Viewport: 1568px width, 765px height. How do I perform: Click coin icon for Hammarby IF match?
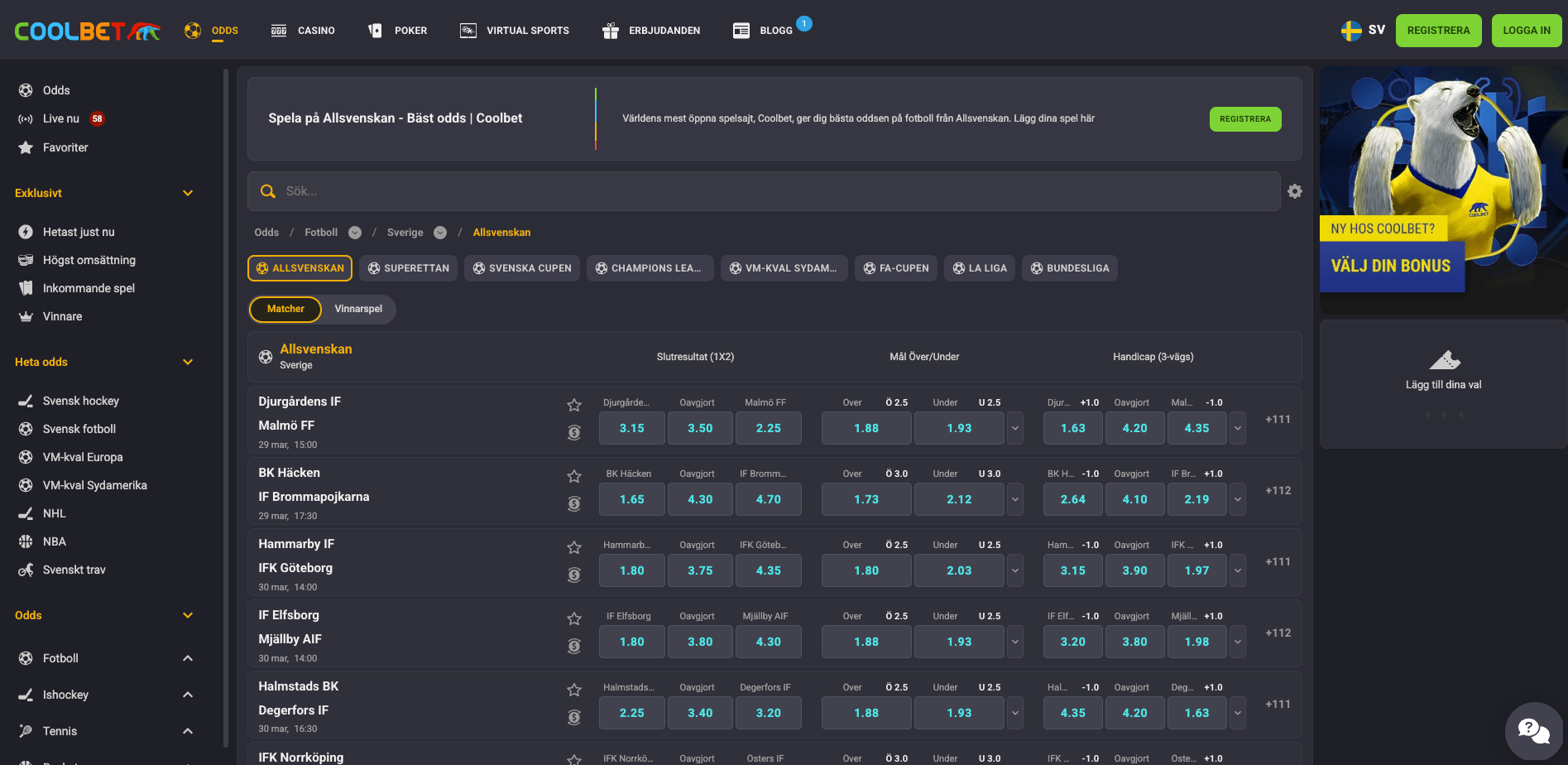[x=574, y=575]
